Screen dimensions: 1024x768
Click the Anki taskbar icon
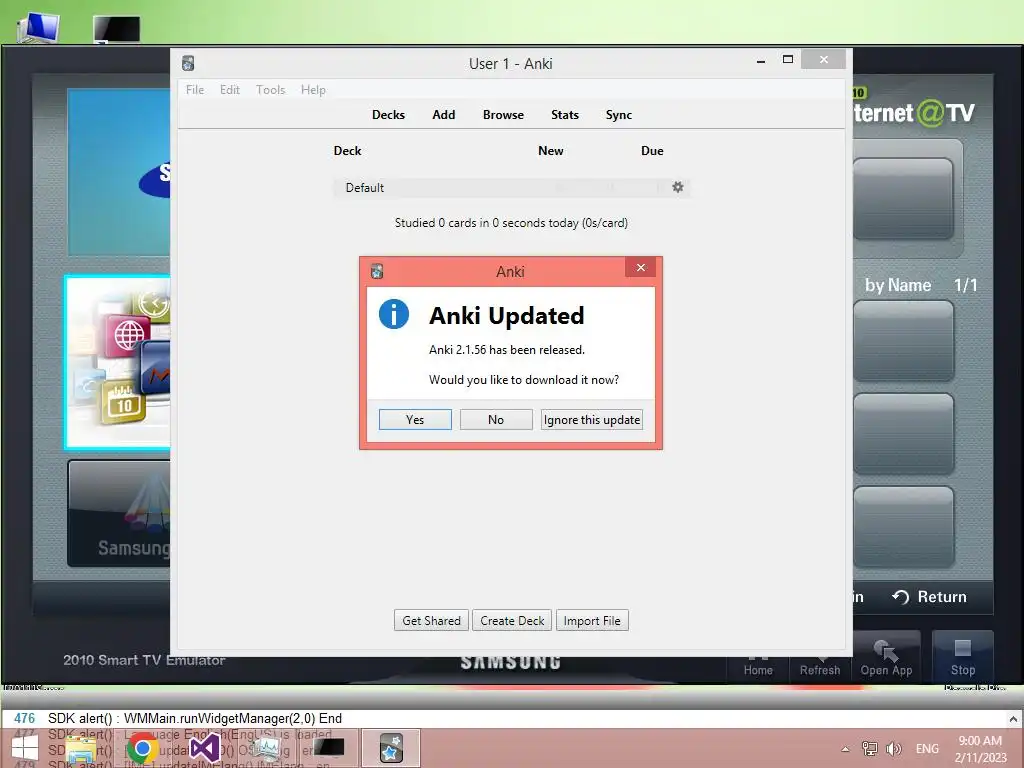coord(391,748)
